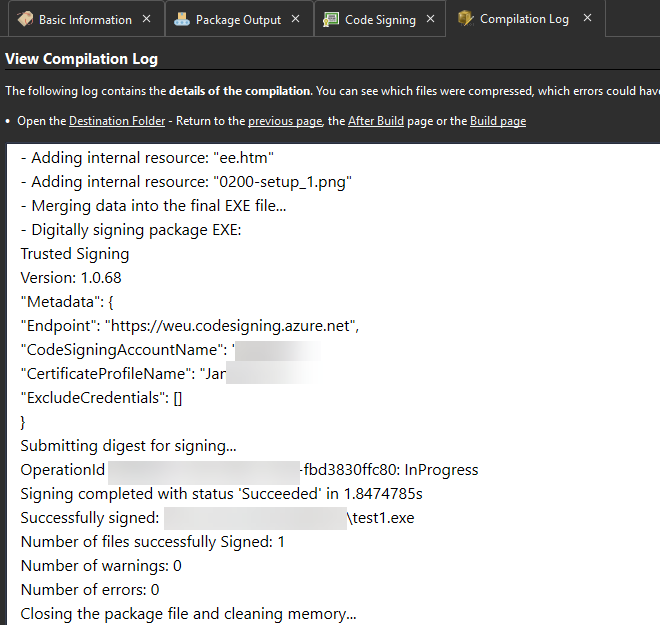Screen dimensions: 660x625
Task: Click the Azure endpoint URL log line
Action: [x=190, y=326]
